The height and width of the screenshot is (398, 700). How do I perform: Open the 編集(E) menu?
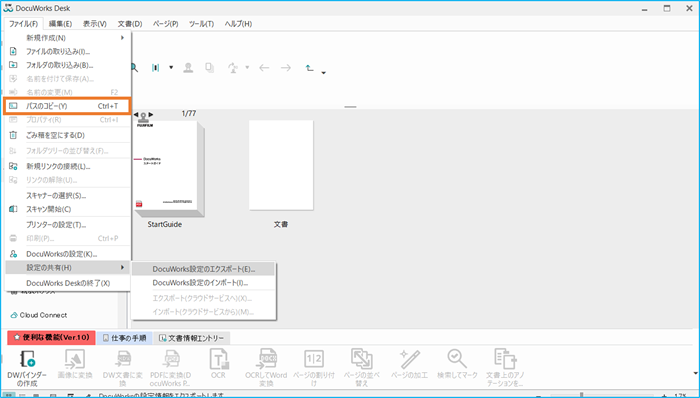pyautogui.click(x=60, y=24)
